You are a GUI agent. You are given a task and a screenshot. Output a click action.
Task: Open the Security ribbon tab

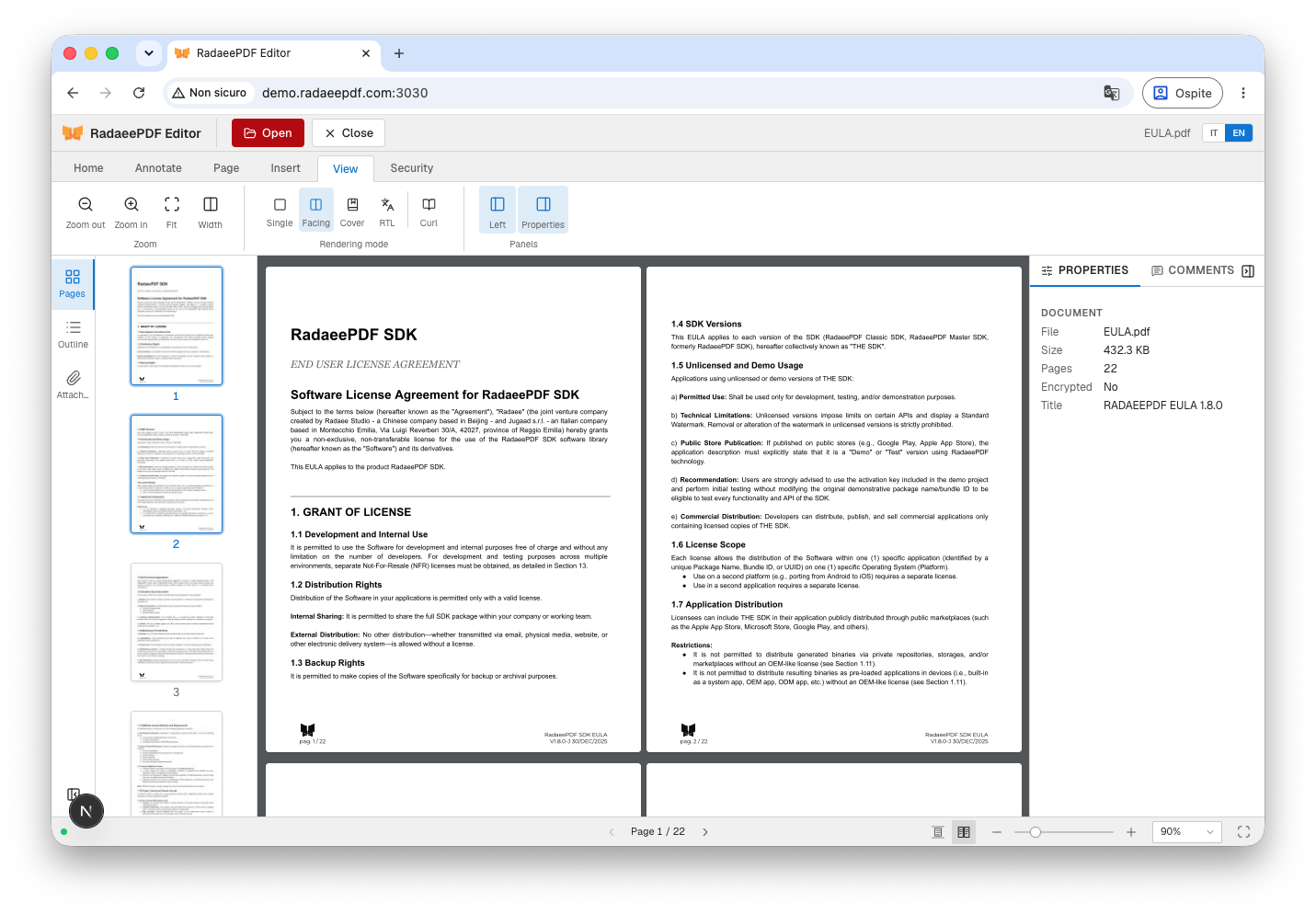[412, 168]
